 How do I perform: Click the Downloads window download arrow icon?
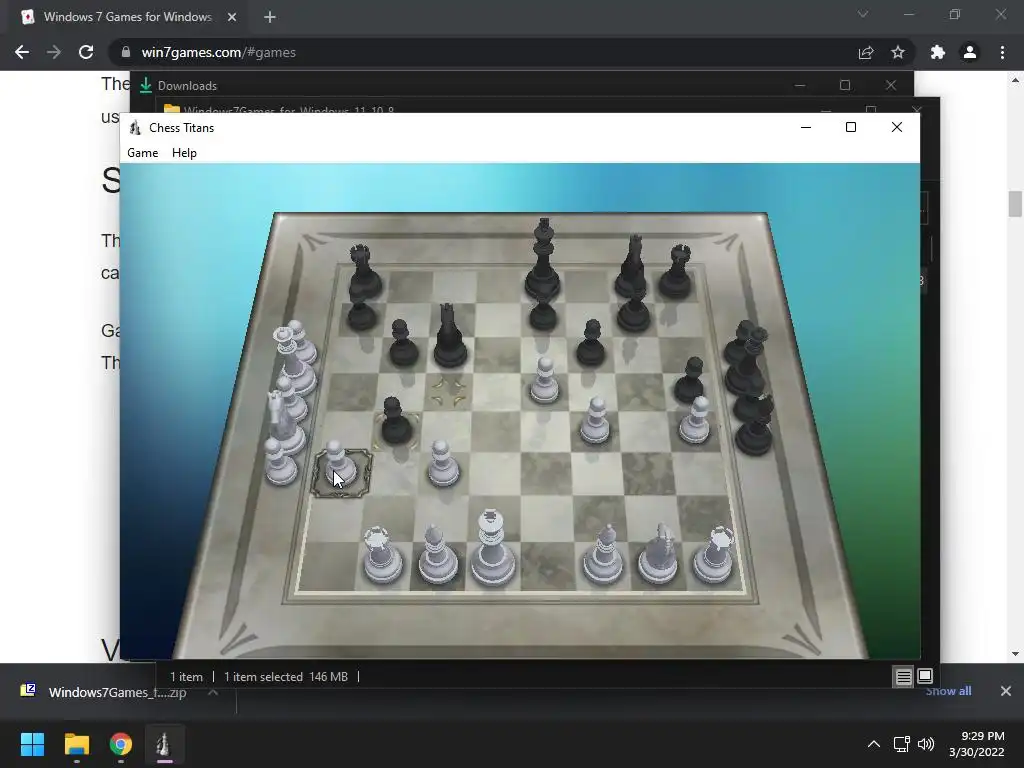[x=146, y=85]
